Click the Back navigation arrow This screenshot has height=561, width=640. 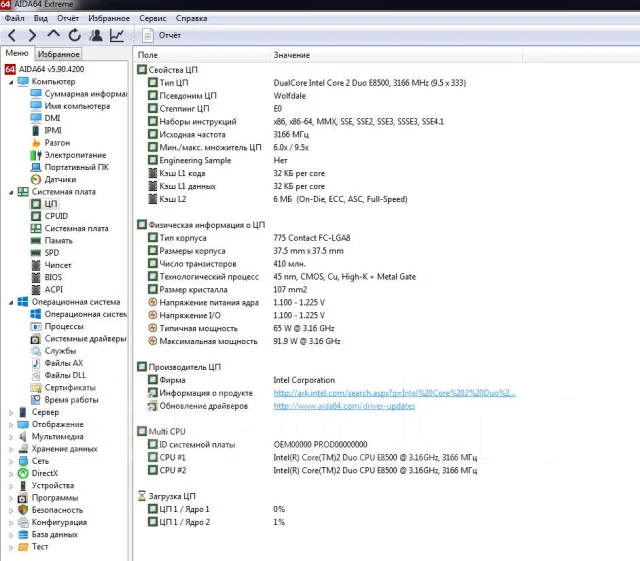(x=12, y=36)
